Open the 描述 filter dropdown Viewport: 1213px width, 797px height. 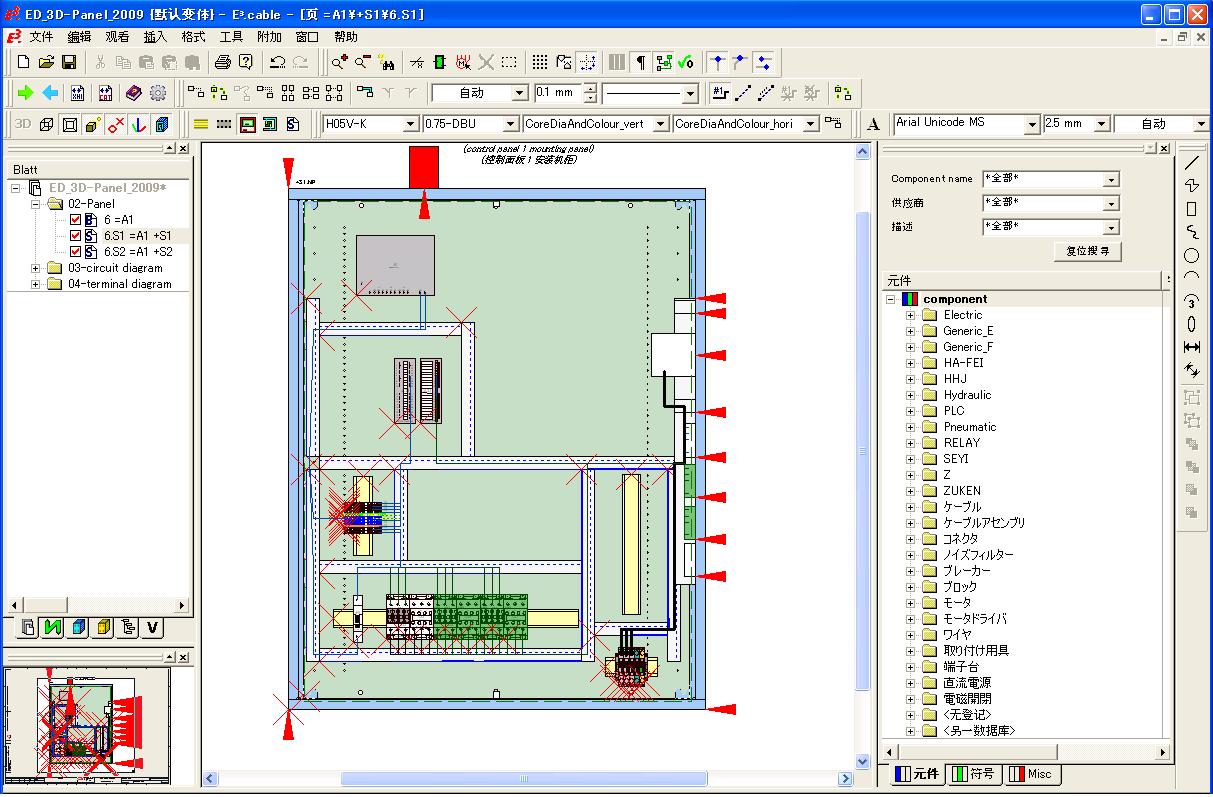(1111, 227)
